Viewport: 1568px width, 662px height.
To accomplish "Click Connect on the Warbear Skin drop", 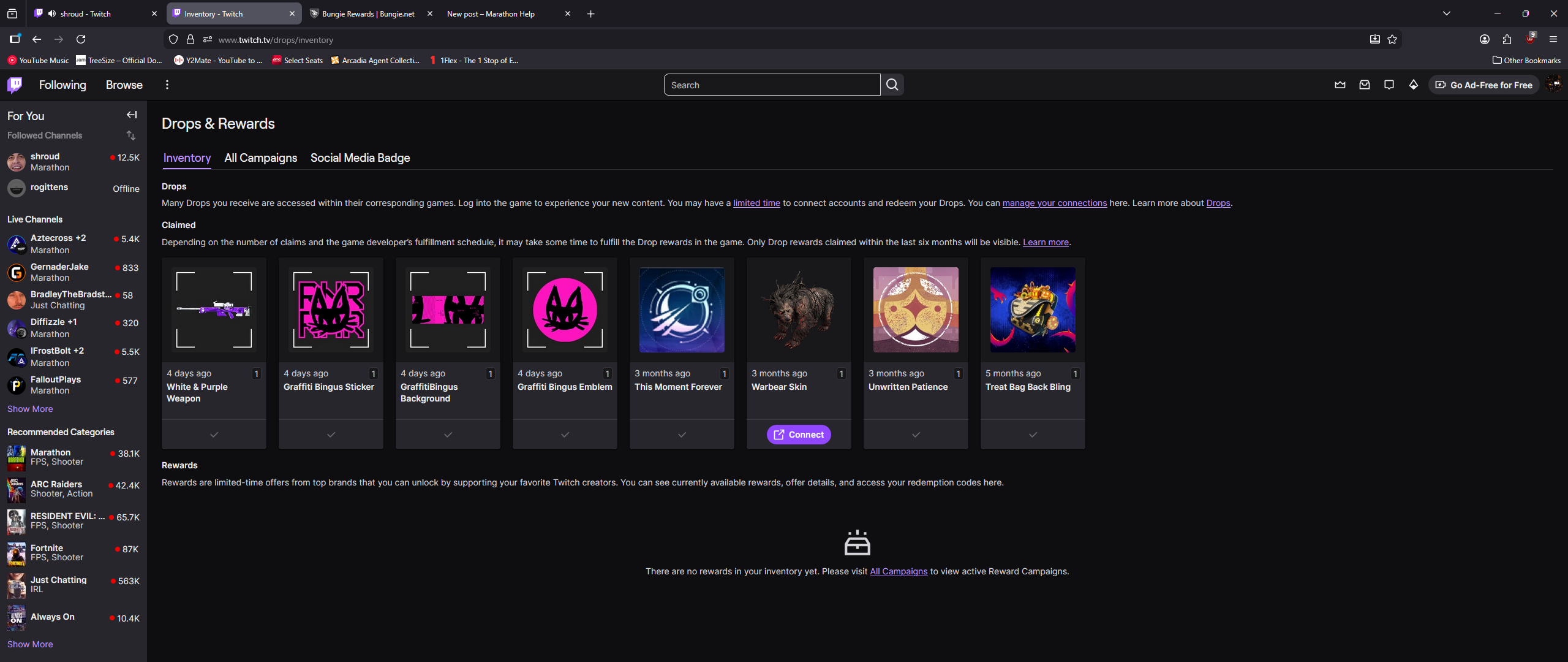I will click(799, 435).
